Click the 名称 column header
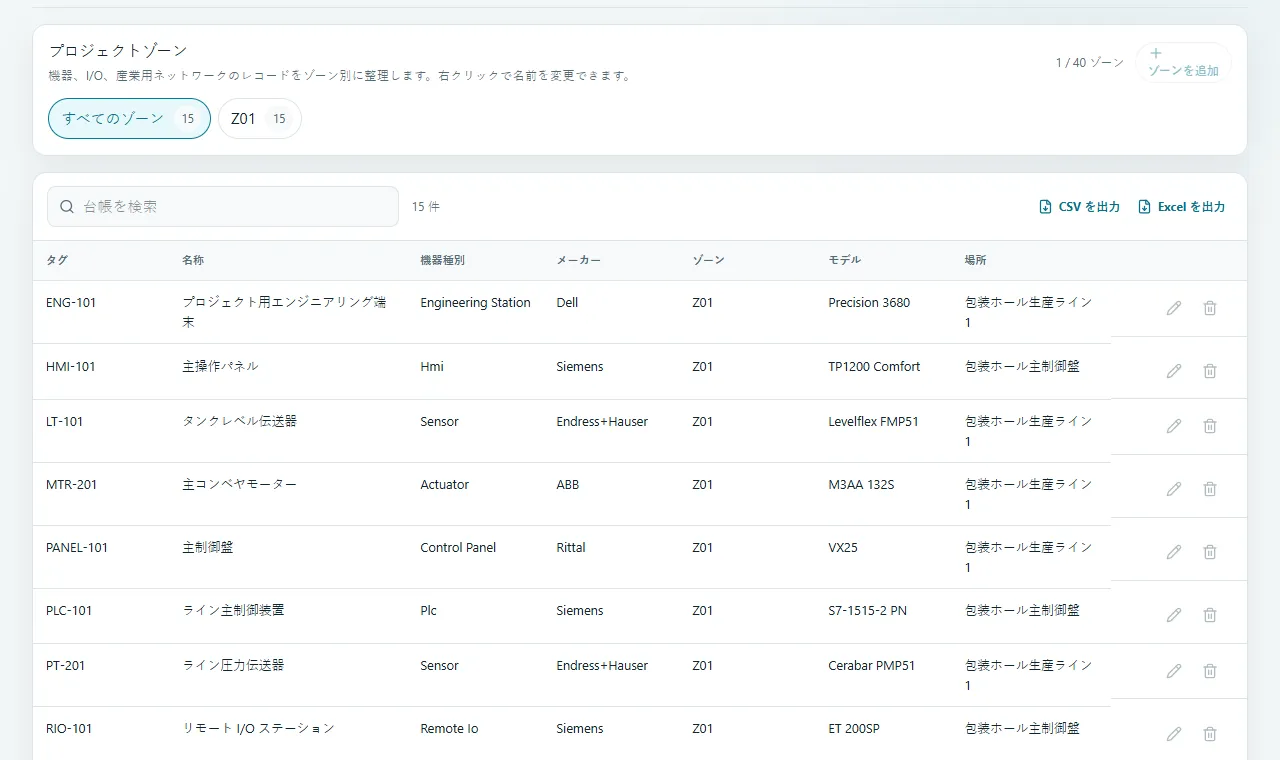The image size is (1280, 760). click(x=193, y=260)
